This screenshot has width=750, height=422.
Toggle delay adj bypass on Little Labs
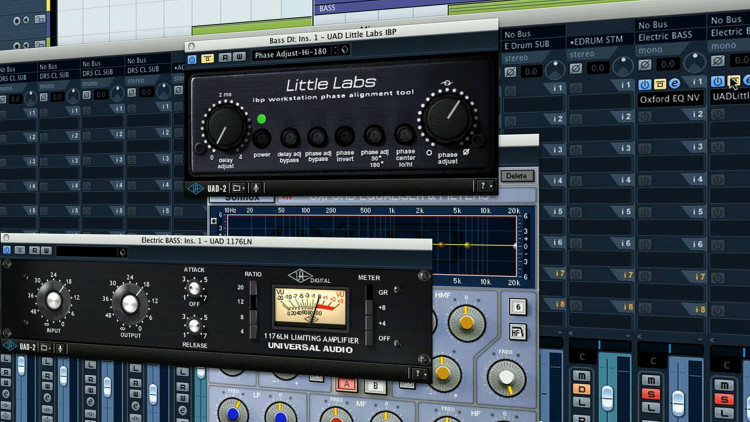click(x=289, y=138)
